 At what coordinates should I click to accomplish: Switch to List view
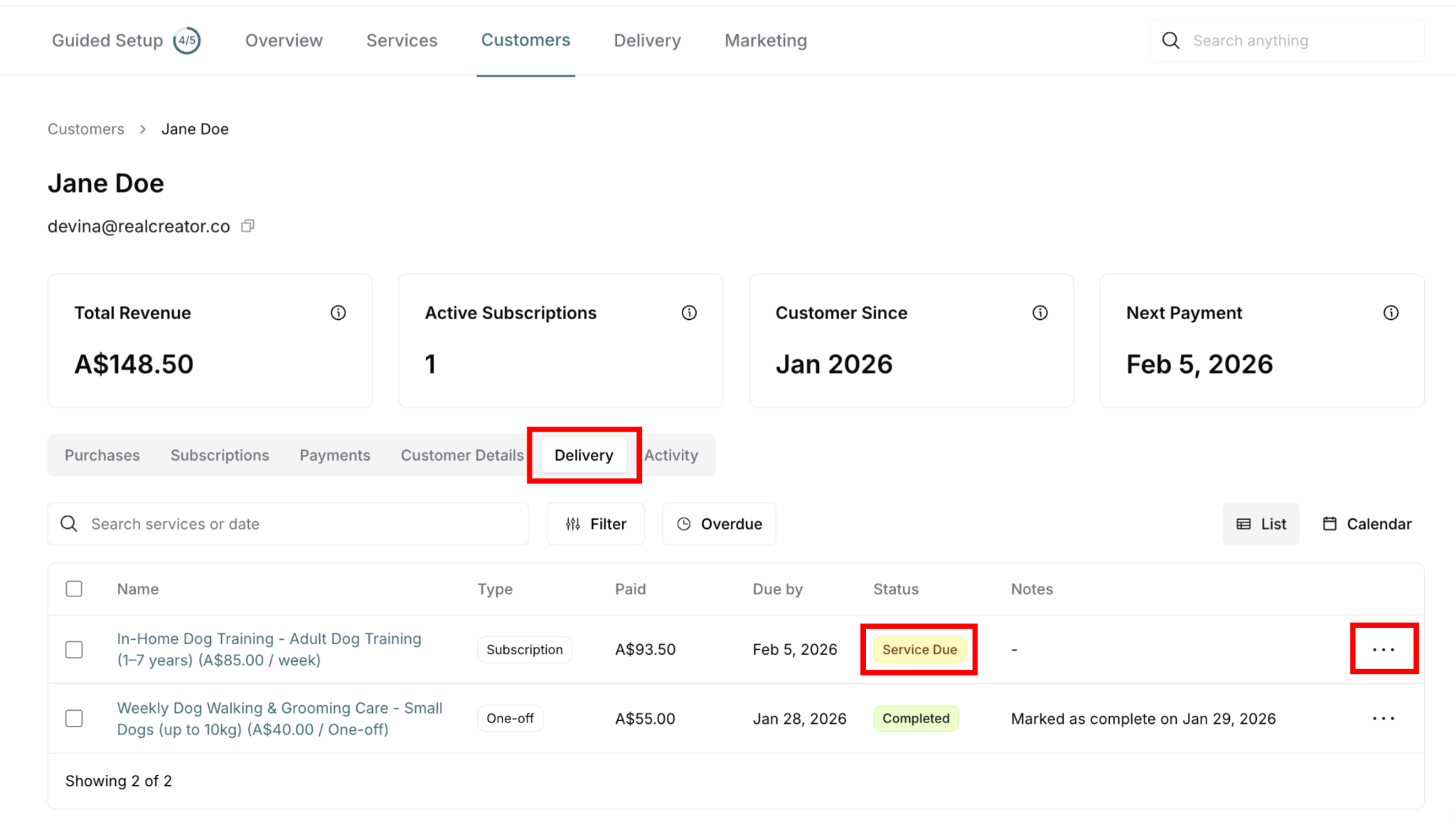1260,524
